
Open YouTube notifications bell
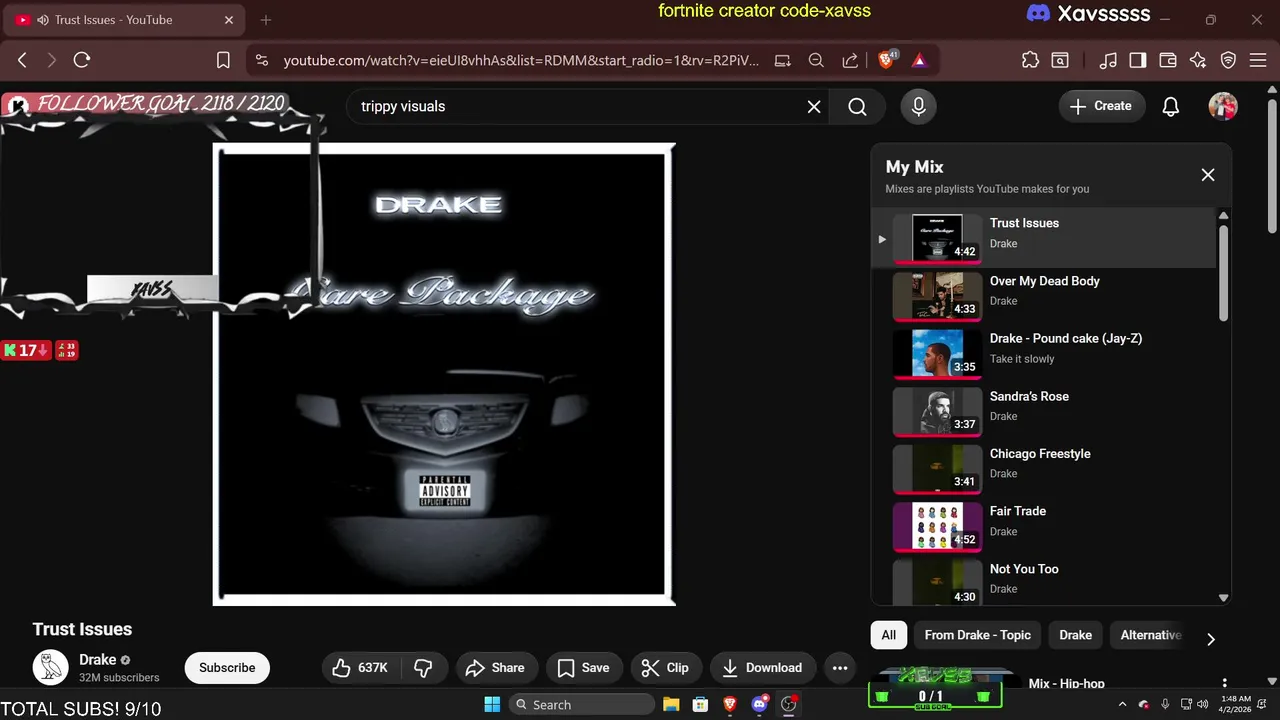pyautogui.click(x=1171, y=106)
